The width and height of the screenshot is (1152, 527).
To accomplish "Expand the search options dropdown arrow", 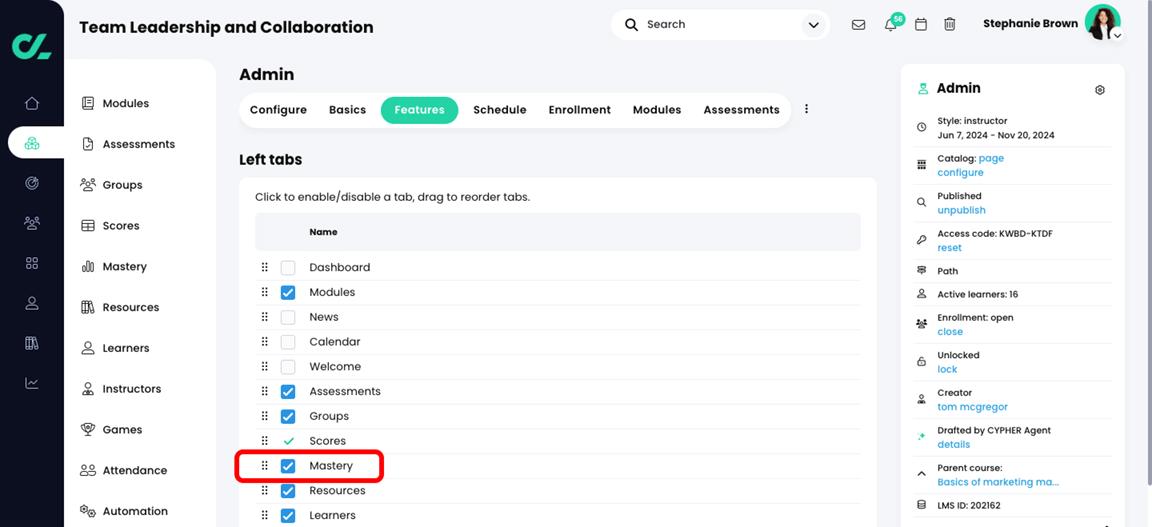I will point(813,25).
